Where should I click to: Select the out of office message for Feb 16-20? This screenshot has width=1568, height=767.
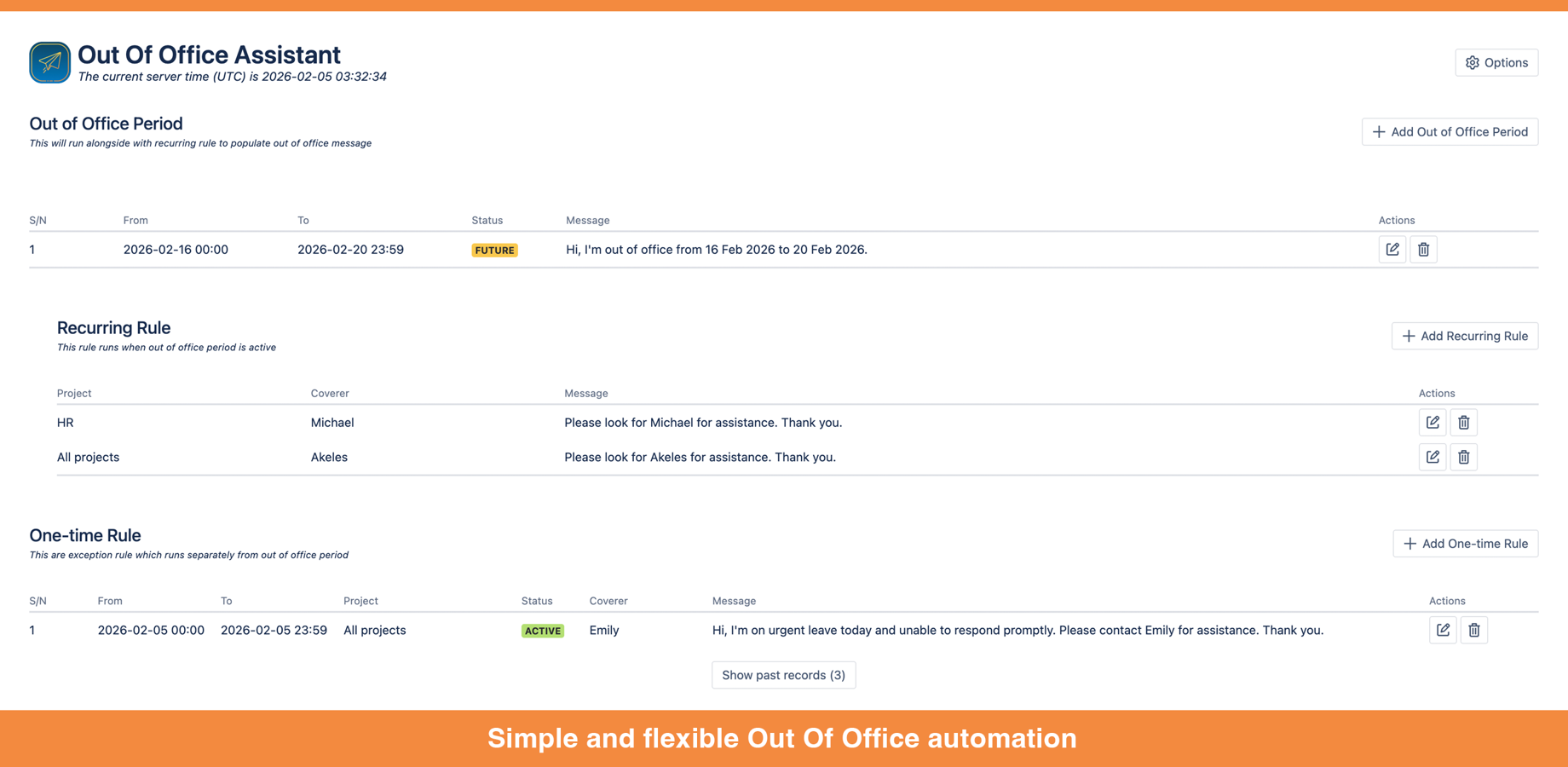point(717,249)
